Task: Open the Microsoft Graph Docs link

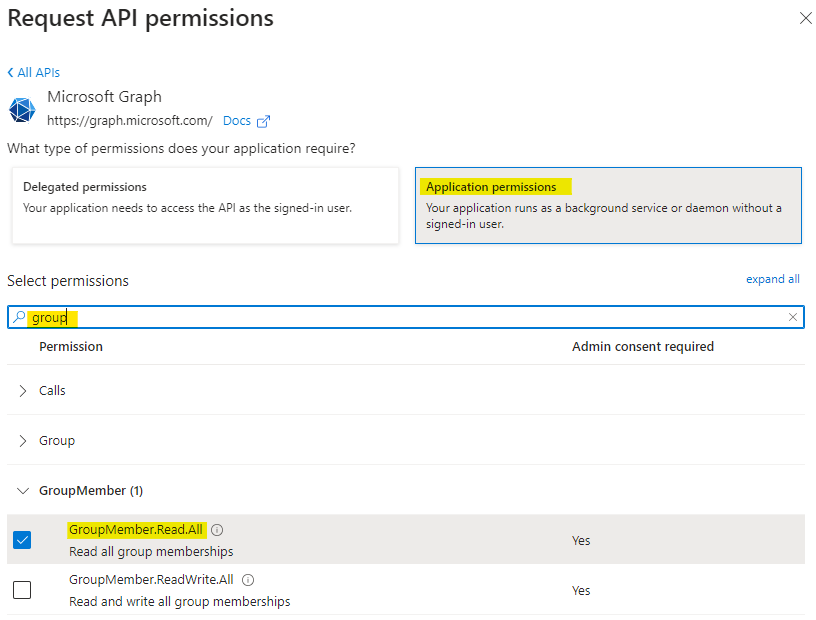Action: (x=237, y=121)
